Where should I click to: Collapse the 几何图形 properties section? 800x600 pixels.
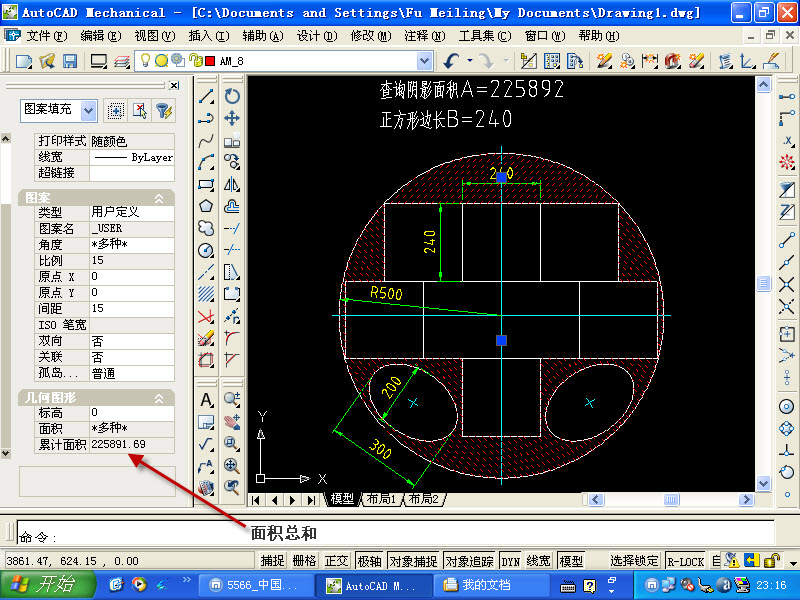point(159,398)
